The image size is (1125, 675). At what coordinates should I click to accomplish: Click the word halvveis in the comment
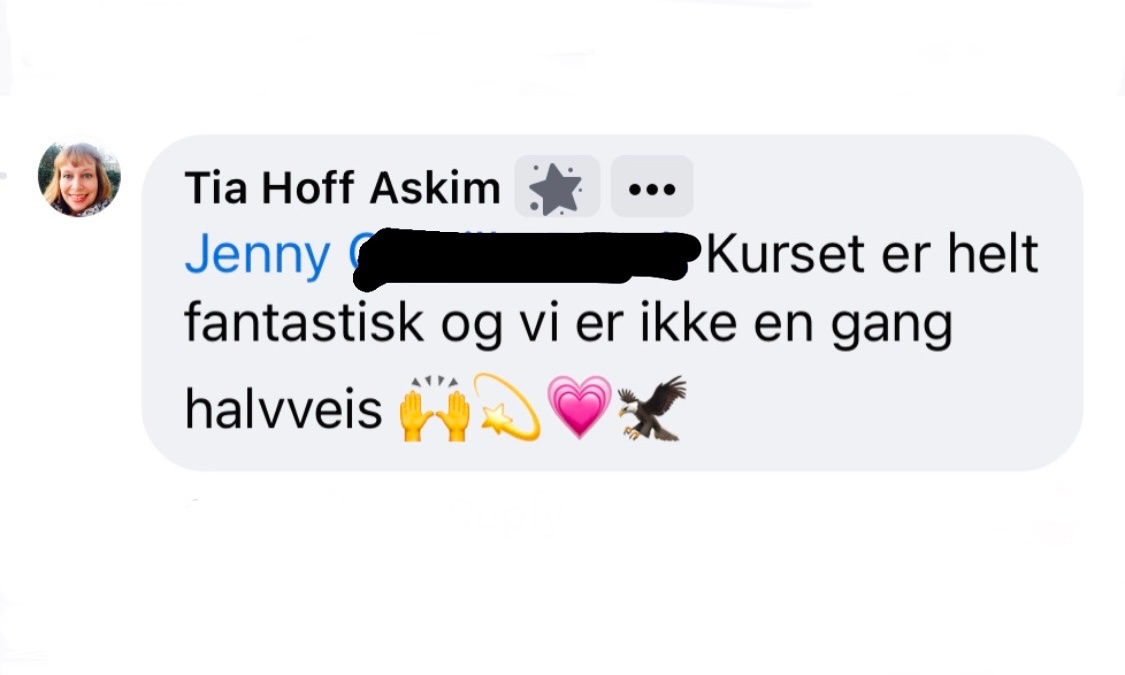coord(283,409)
